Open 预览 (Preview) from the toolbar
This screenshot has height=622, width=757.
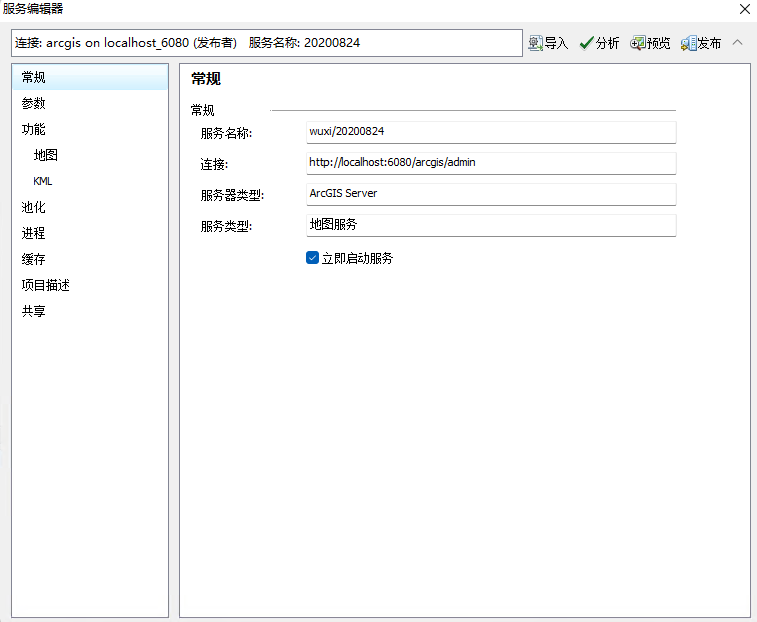tap(650, 43)
